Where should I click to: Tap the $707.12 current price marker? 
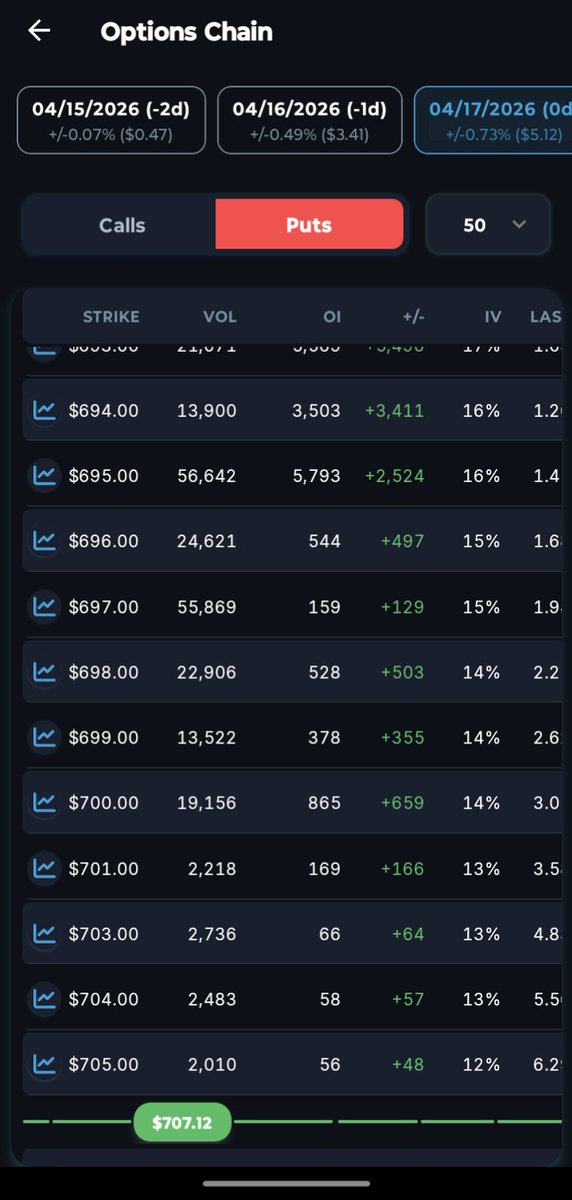(x=182, y=1123)
